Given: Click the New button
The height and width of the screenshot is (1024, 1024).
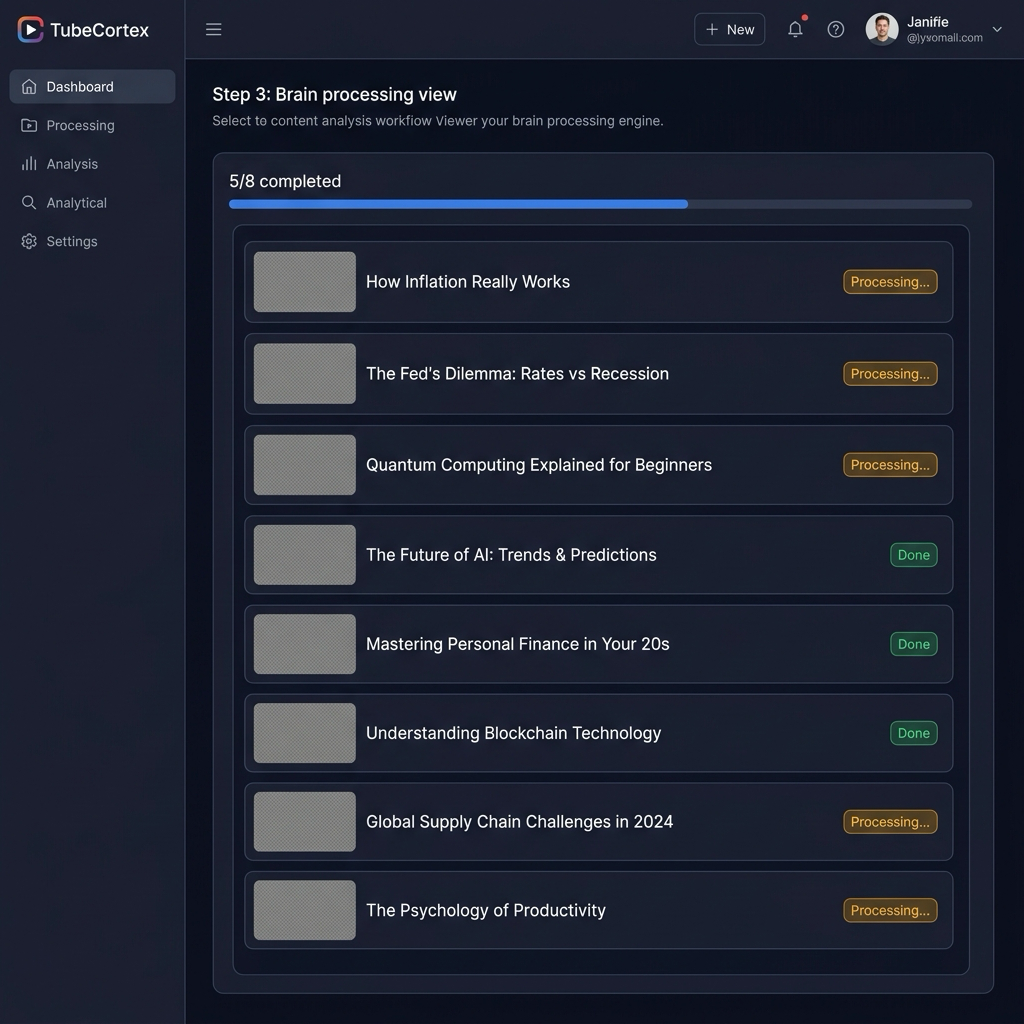Looking at the screenshot, I should [729, 29].
